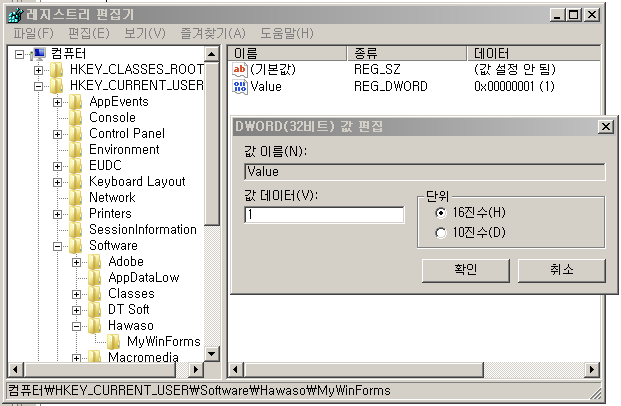
Task: Click the computer icon at tree root
Action: tap(38, 53)
